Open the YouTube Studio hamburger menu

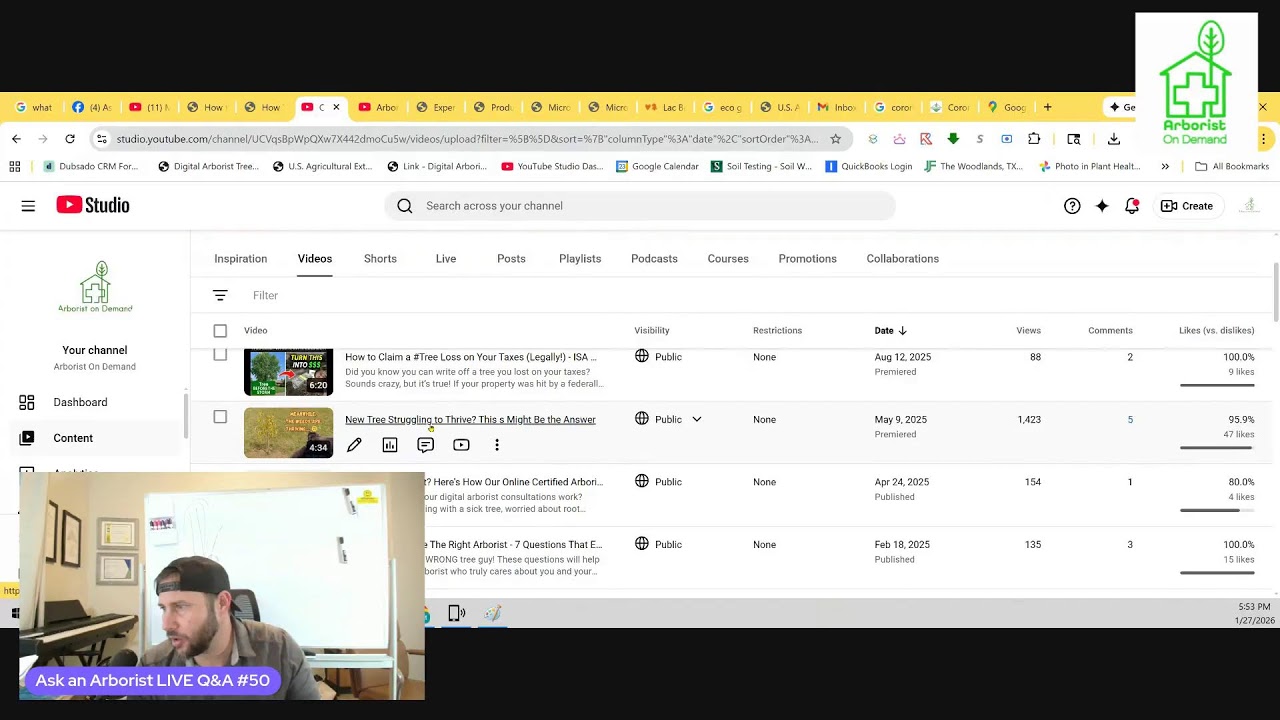click(x=28, y=206)
